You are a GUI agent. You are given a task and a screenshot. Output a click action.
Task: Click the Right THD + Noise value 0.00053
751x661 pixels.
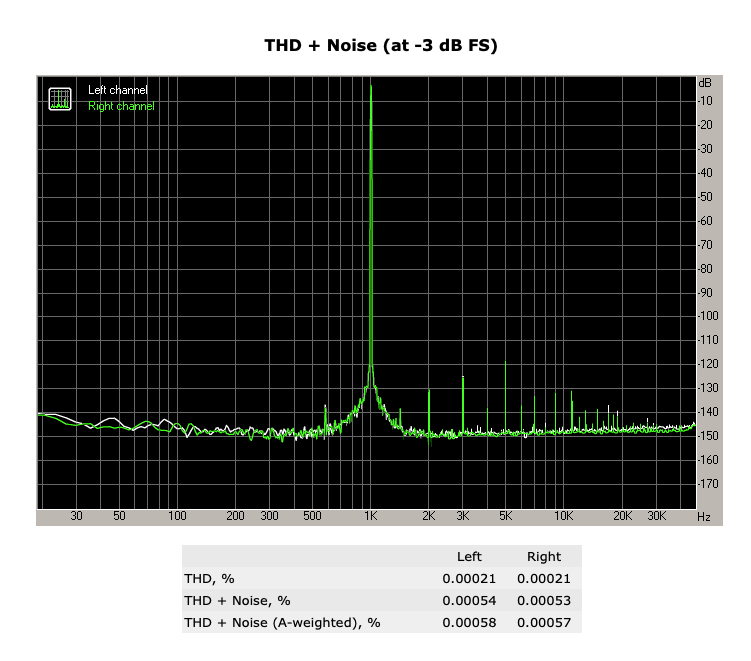[x=544, y=601]
